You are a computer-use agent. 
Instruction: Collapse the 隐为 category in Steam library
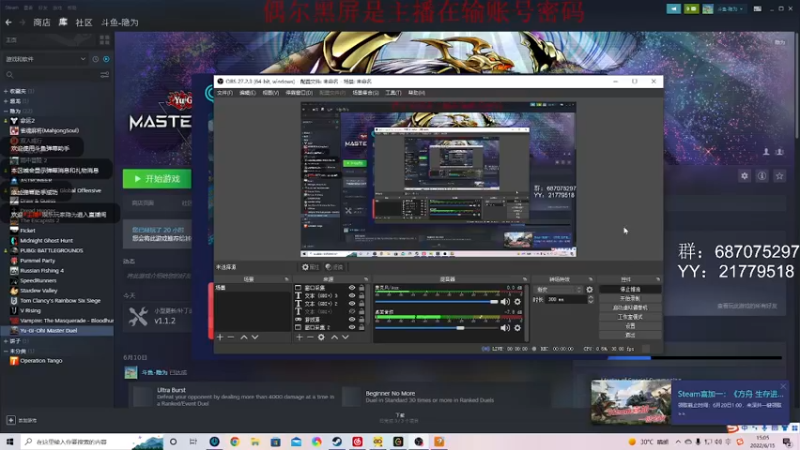[6, 111]
